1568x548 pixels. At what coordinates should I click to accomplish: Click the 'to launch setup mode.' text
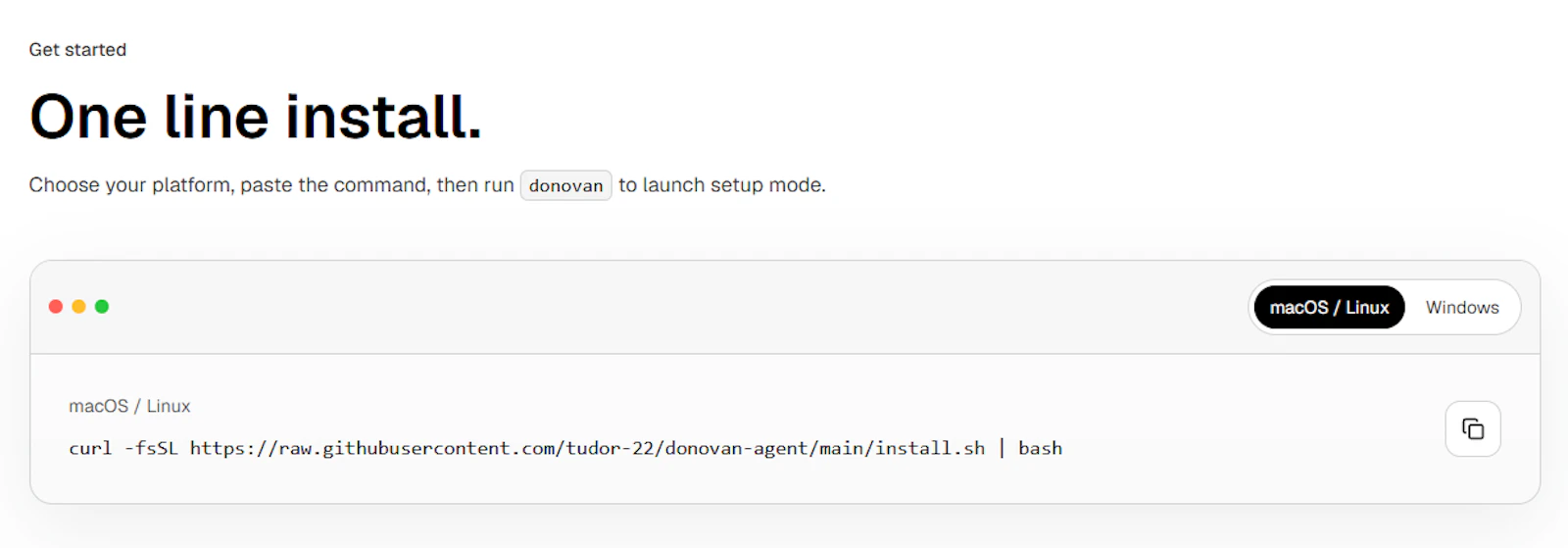coord(722,185)
